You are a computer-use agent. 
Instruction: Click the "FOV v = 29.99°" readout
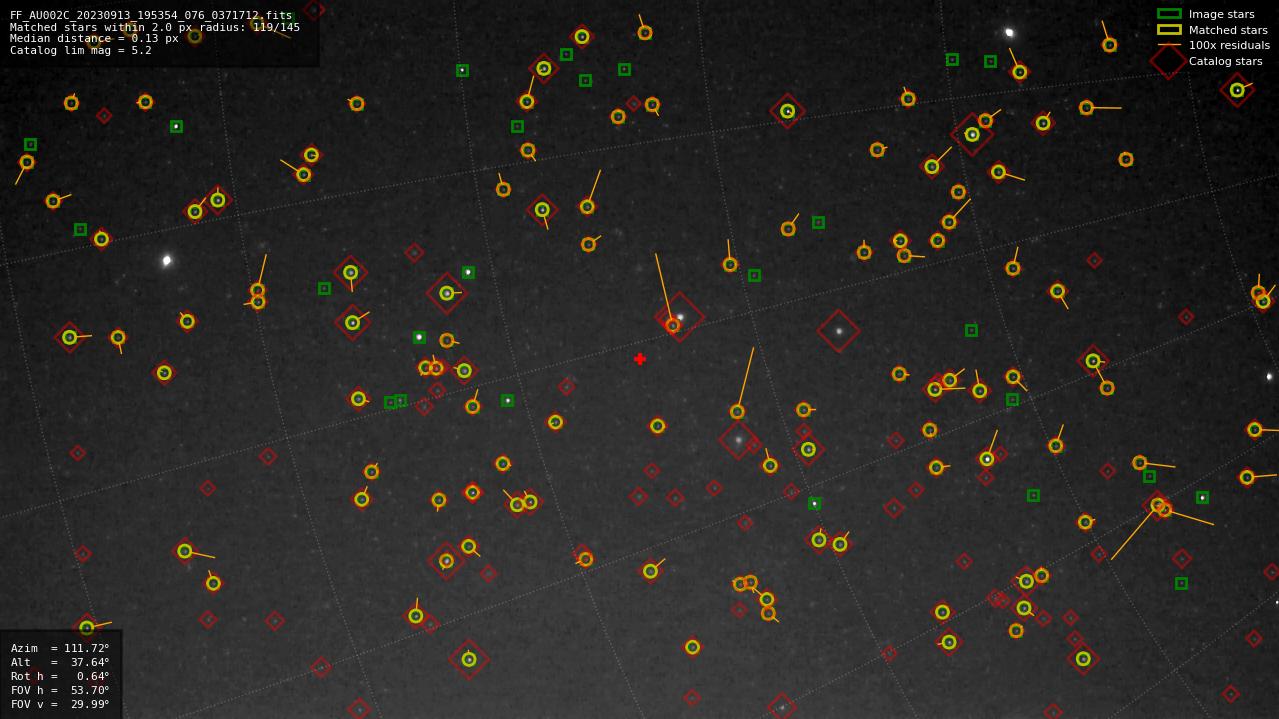(x=60, y=704)
